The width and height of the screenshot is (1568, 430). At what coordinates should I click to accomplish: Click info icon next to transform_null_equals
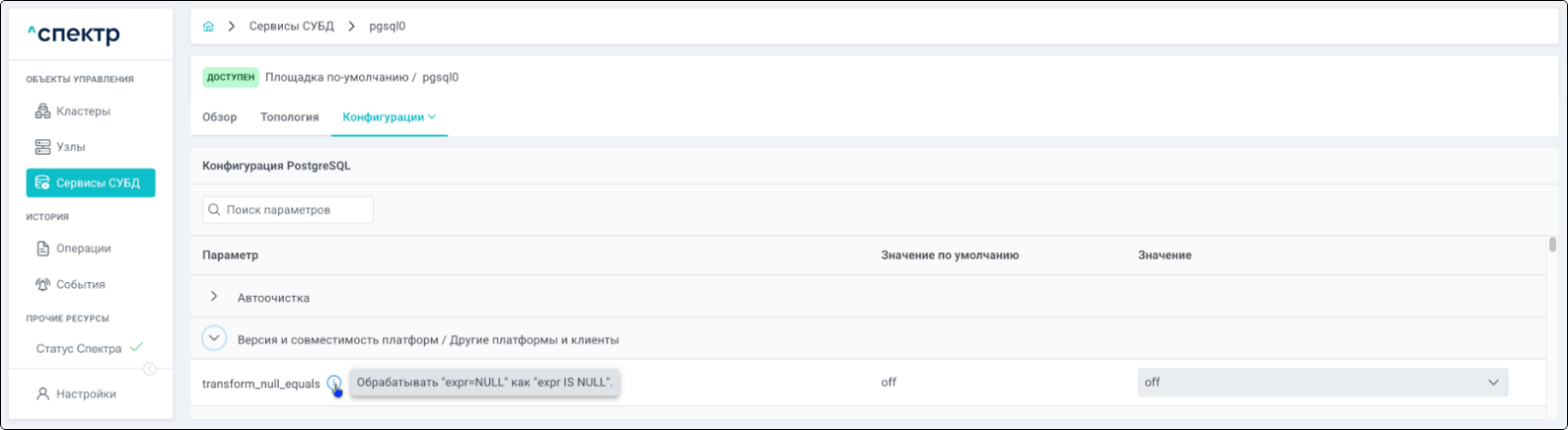[x=334, y=383]
